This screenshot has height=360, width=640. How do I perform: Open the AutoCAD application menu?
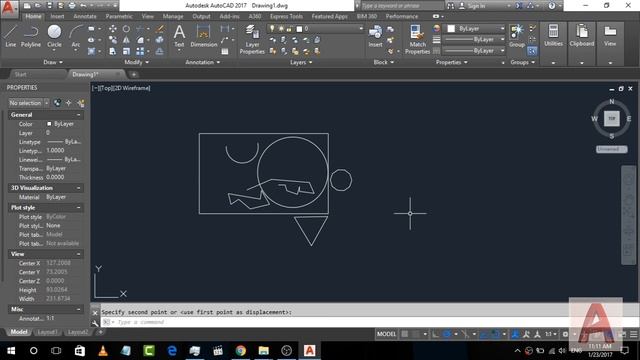(9, 8)
